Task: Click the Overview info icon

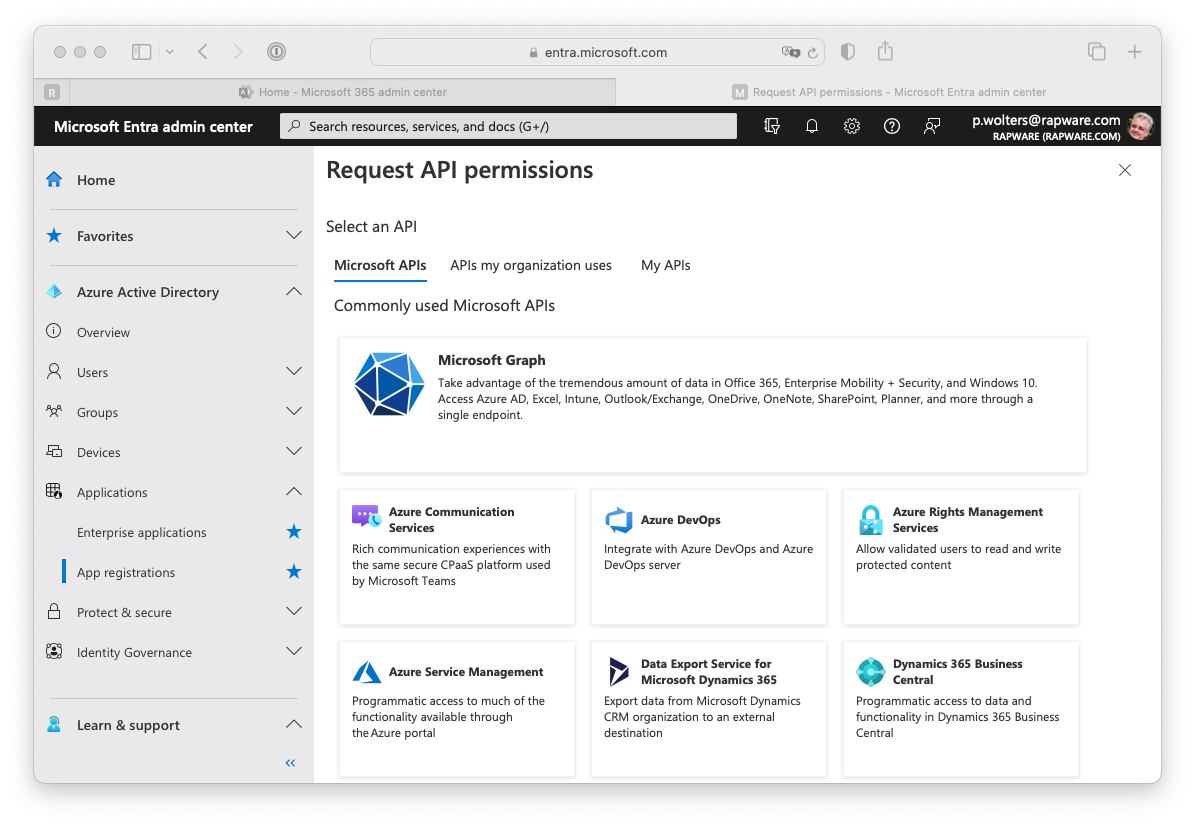Action: [54, 331]
